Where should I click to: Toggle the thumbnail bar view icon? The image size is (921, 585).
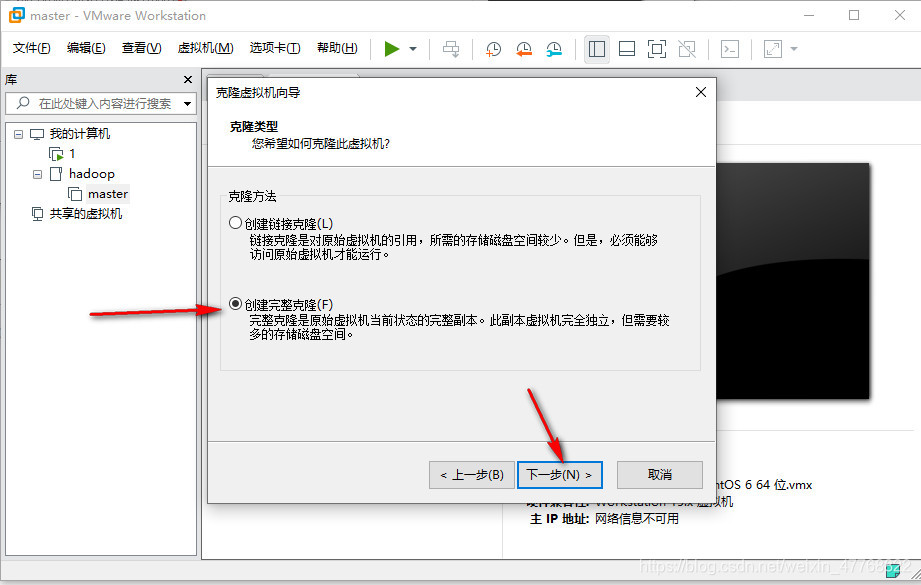[x=627, y=49]
